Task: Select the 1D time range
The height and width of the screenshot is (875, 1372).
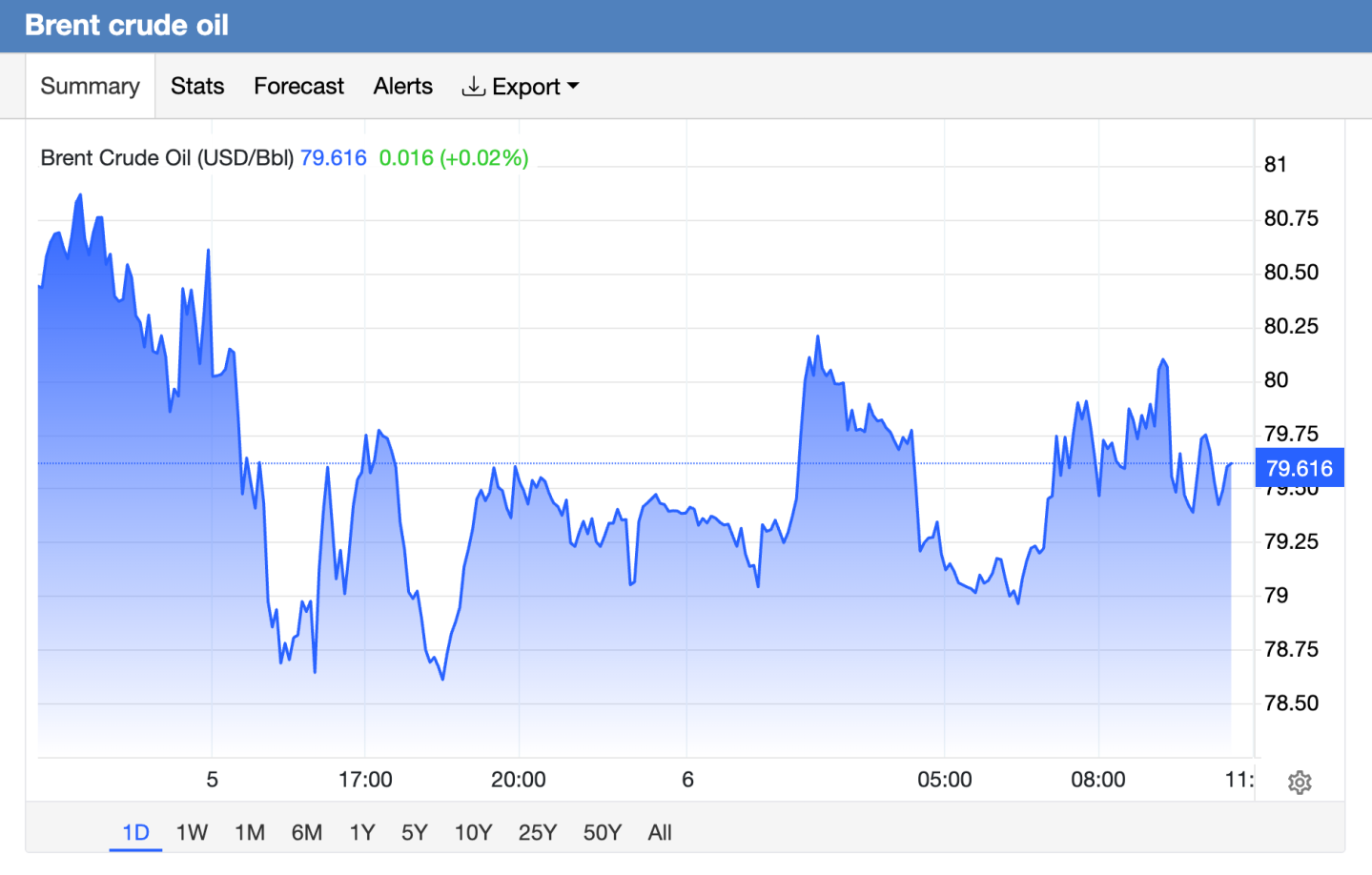Action: (x=136, y=832)
